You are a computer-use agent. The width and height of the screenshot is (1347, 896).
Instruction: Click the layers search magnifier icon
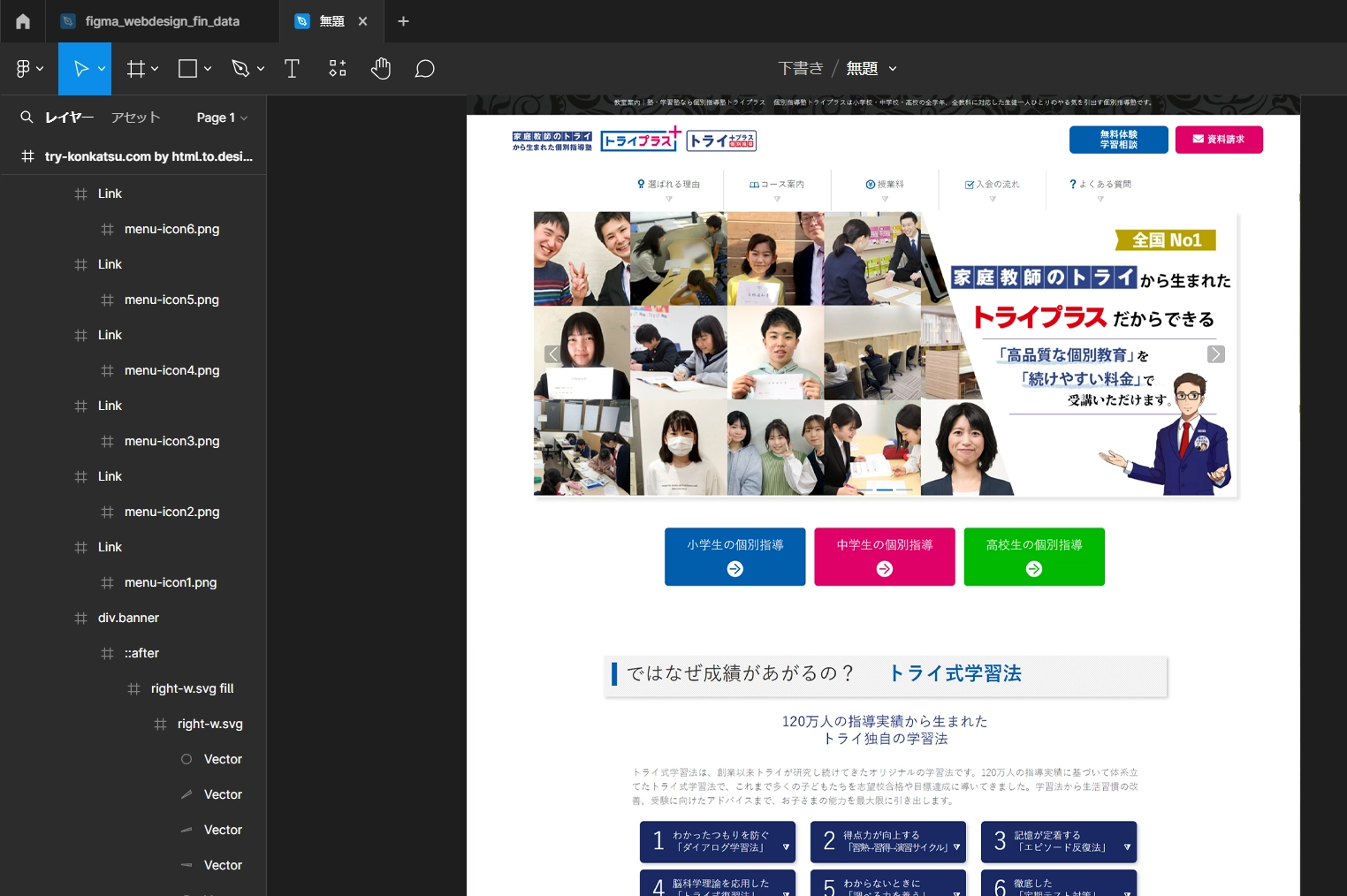click(x=27, y=117)
